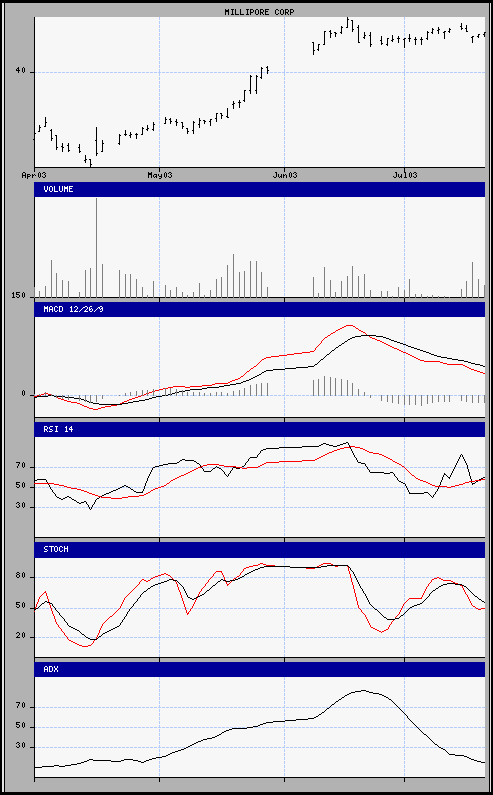Click the ADX panel header
493x795 pixels.
(260, 669)
